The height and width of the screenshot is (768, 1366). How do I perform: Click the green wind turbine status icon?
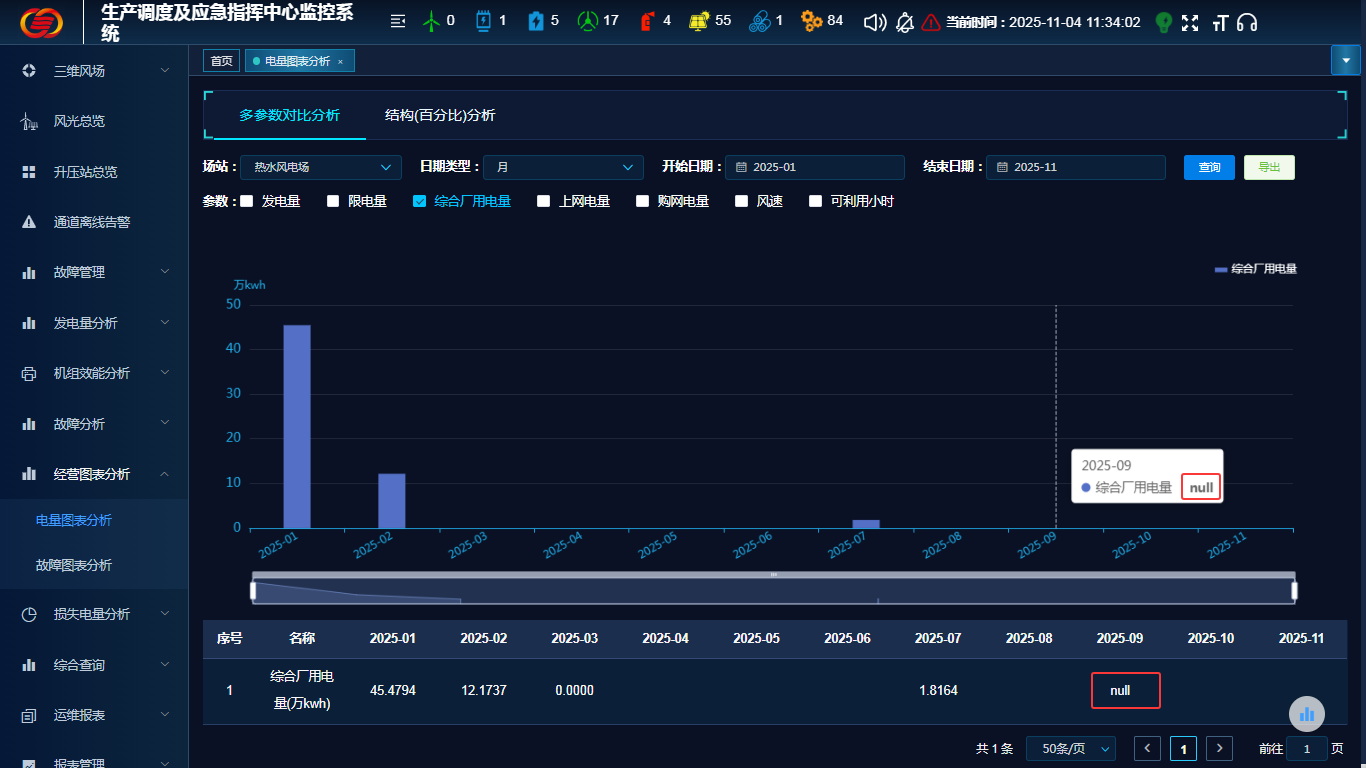pos(431,21)
